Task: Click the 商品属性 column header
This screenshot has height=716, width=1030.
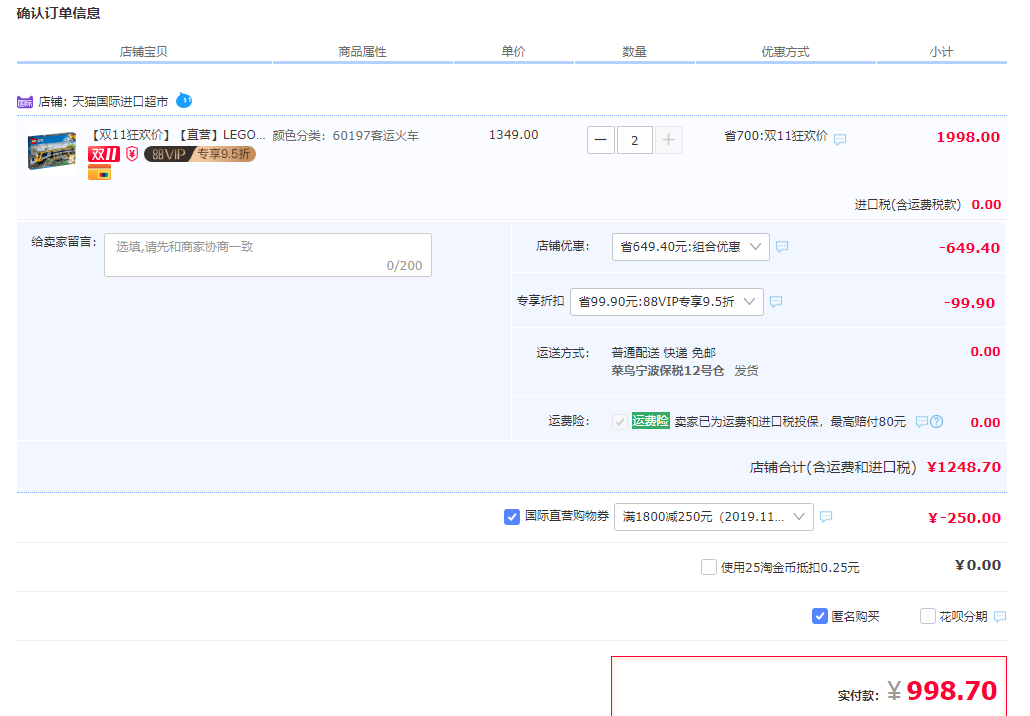Action: pos(363,52)
